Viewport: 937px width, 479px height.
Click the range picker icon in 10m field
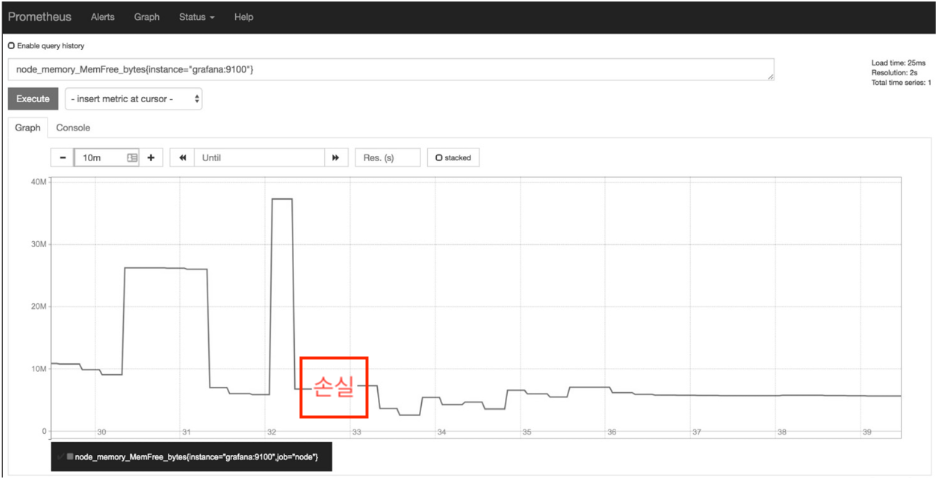pos(132,158)
